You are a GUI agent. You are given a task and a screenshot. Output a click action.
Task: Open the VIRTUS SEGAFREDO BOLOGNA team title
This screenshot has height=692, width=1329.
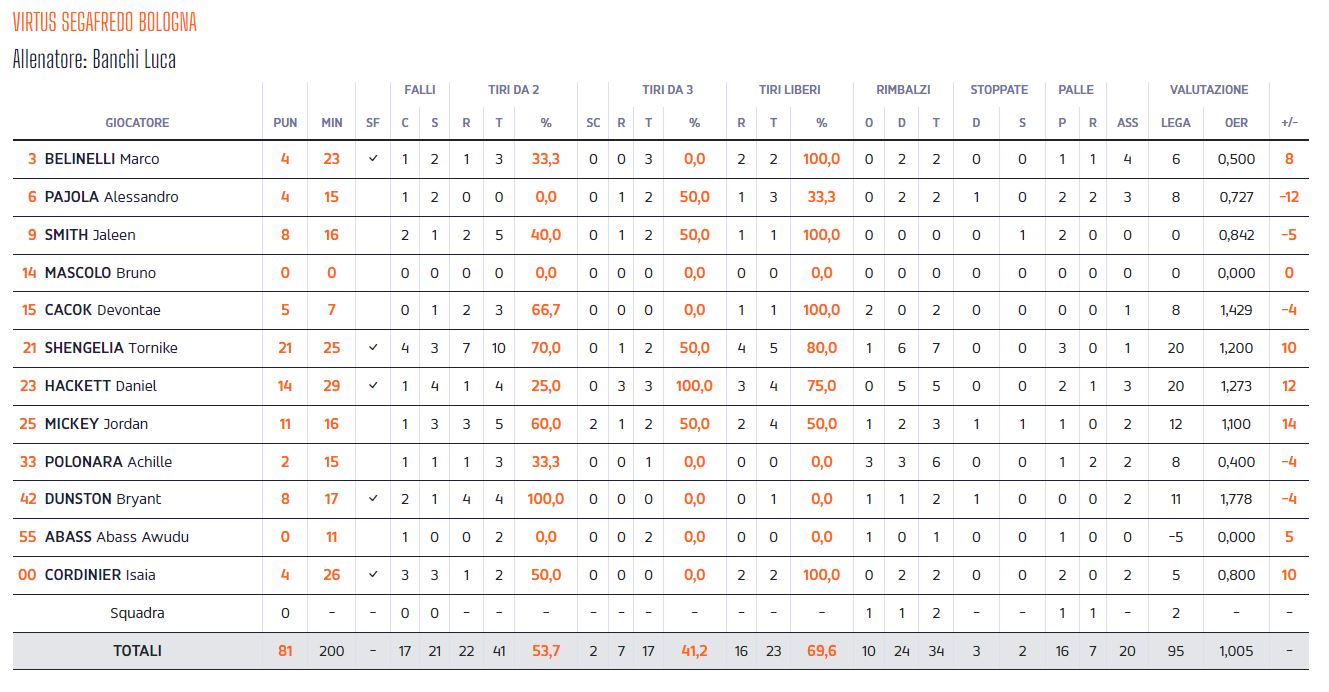pos(104,22)
